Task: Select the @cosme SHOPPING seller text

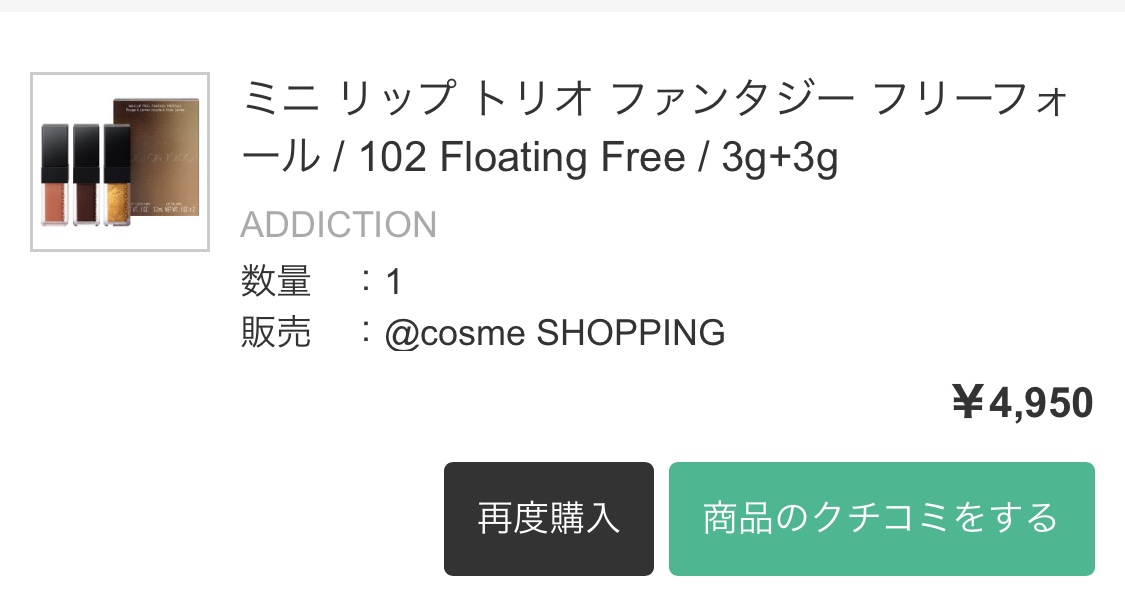Action: pos(555,333)
